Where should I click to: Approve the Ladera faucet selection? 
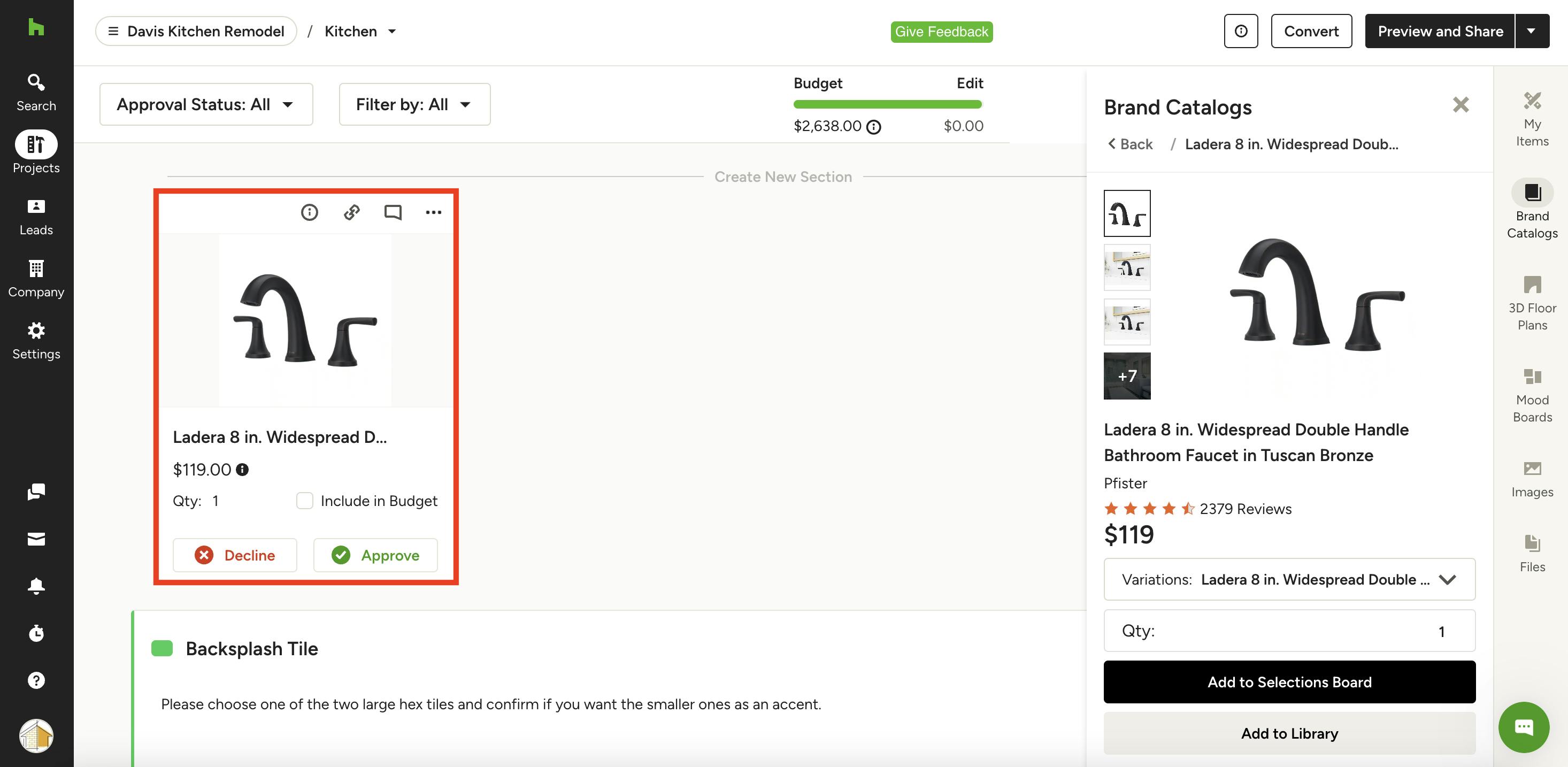tap(375, 555)
